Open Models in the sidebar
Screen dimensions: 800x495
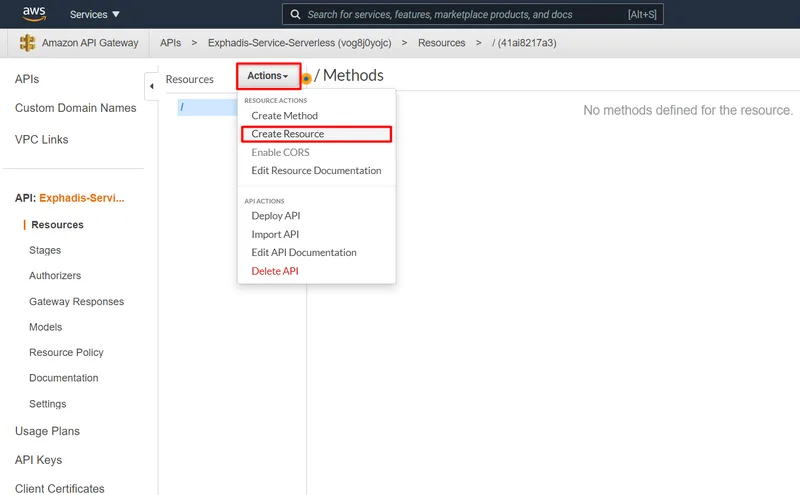(45, 327)
